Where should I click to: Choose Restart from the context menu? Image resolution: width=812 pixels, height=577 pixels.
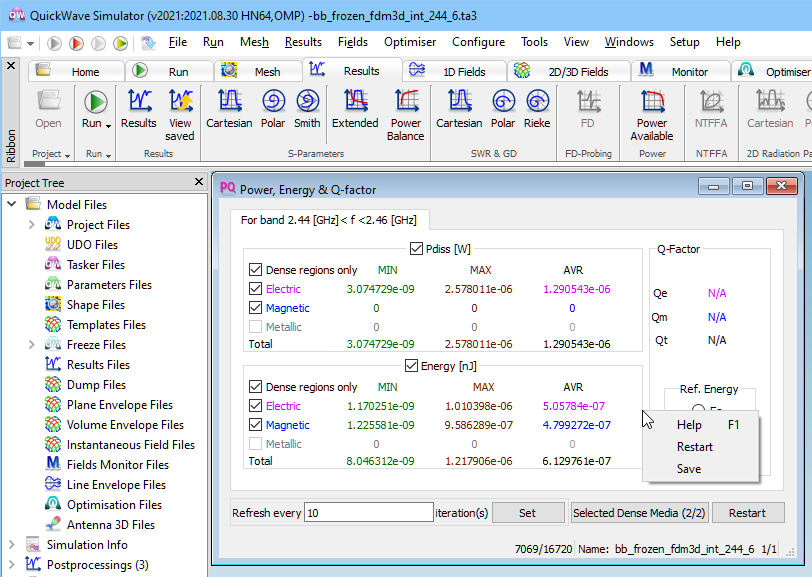point(701,447)
